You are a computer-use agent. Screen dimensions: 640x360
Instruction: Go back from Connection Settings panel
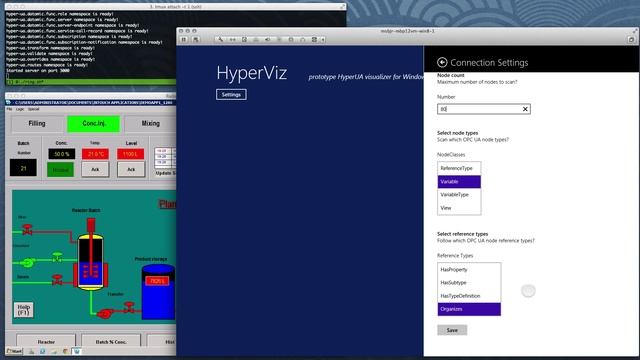tap(442, 62)
